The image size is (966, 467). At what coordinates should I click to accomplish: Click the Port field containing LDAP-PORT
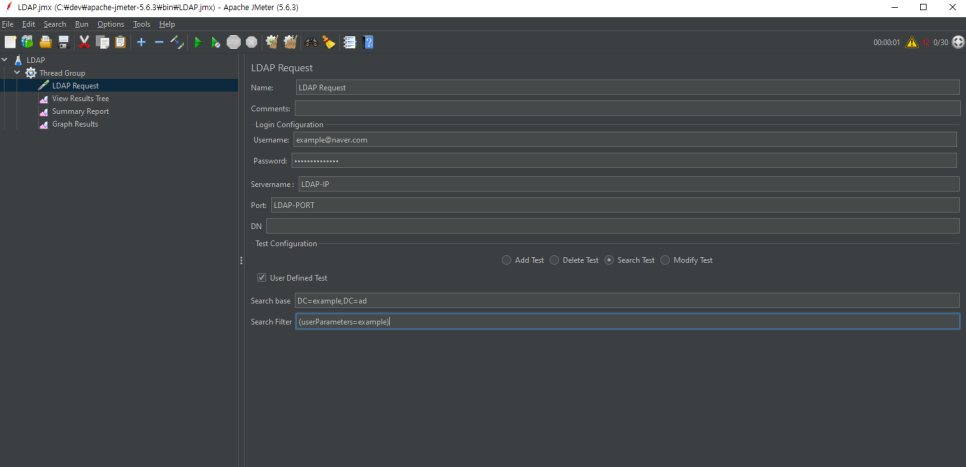coord(615,205)
